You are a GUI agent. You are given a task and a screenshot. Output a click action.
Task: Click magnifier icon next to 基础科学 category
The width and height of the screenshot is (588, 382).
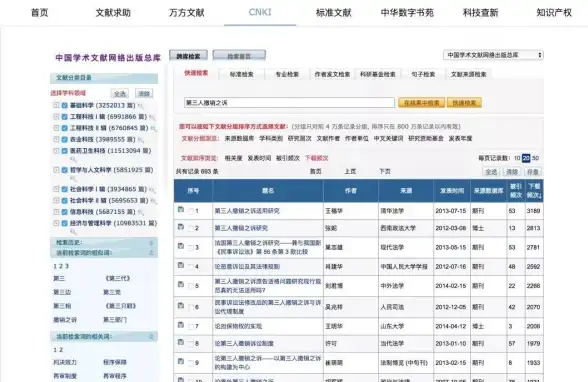[141, 106]
